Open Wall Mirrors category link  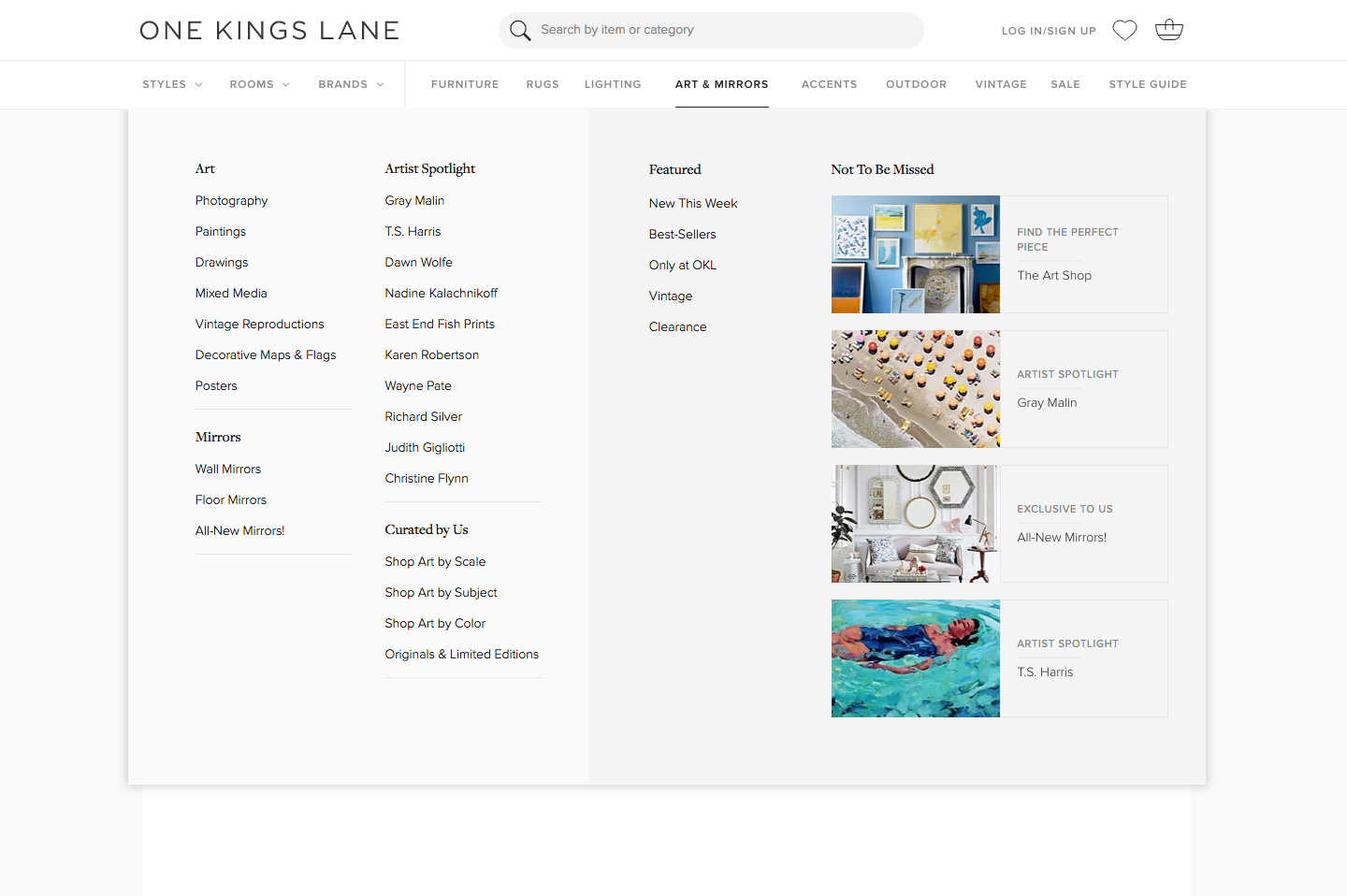click(228, 469)
